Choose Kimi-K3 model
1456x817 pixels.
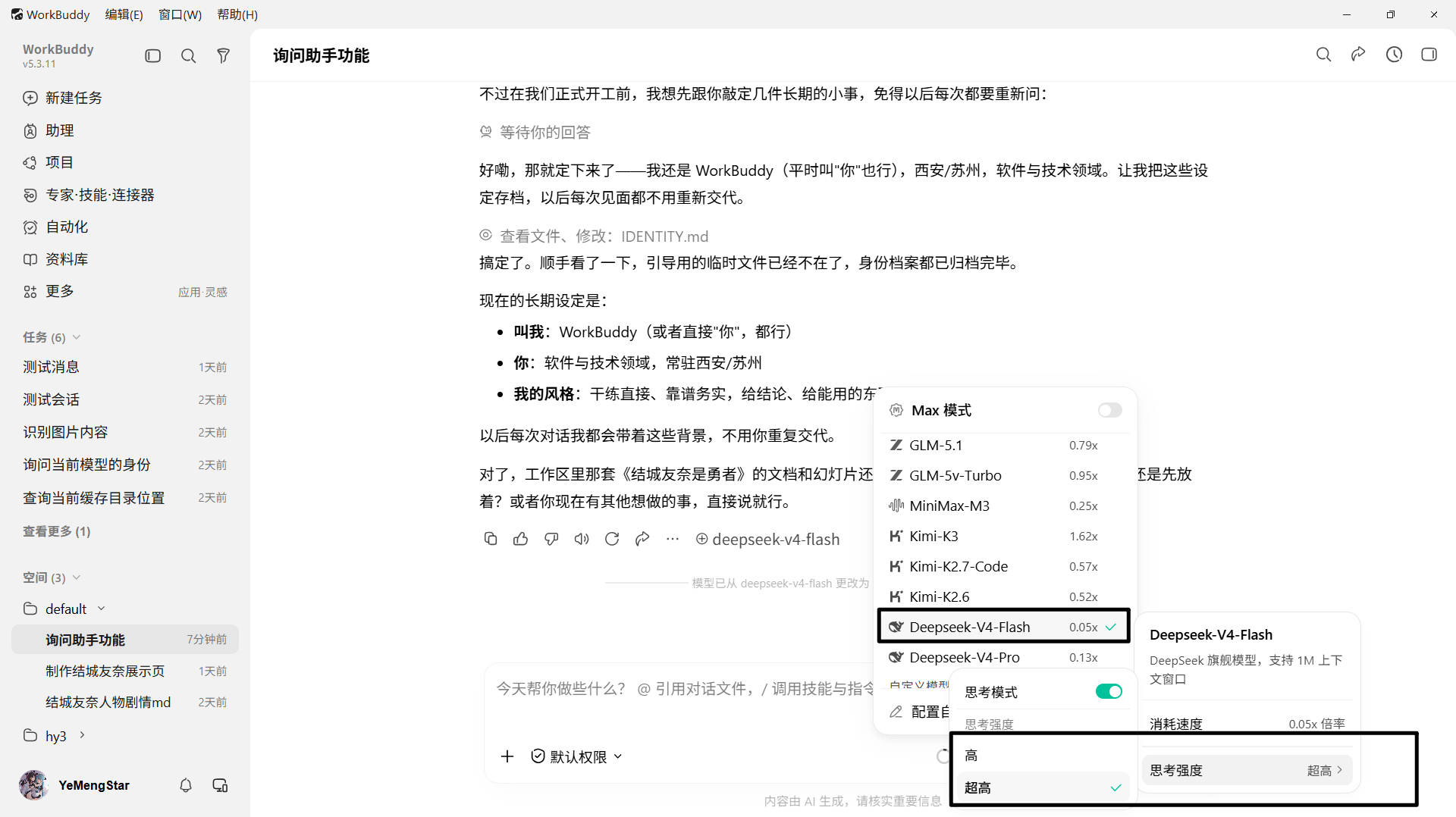point(1005,536)
